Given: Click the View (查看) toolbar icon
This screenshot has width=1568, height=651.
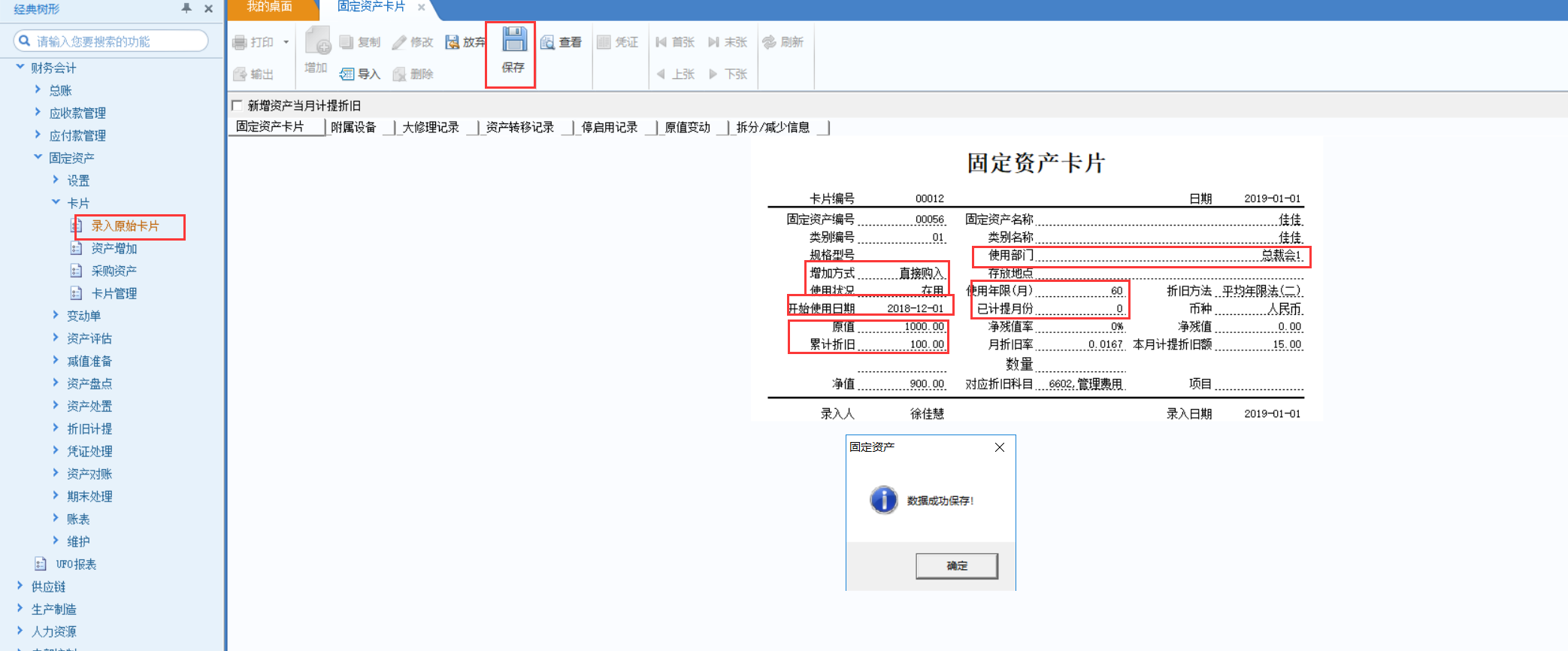Looking at the screenshot, I should [547, 42].
